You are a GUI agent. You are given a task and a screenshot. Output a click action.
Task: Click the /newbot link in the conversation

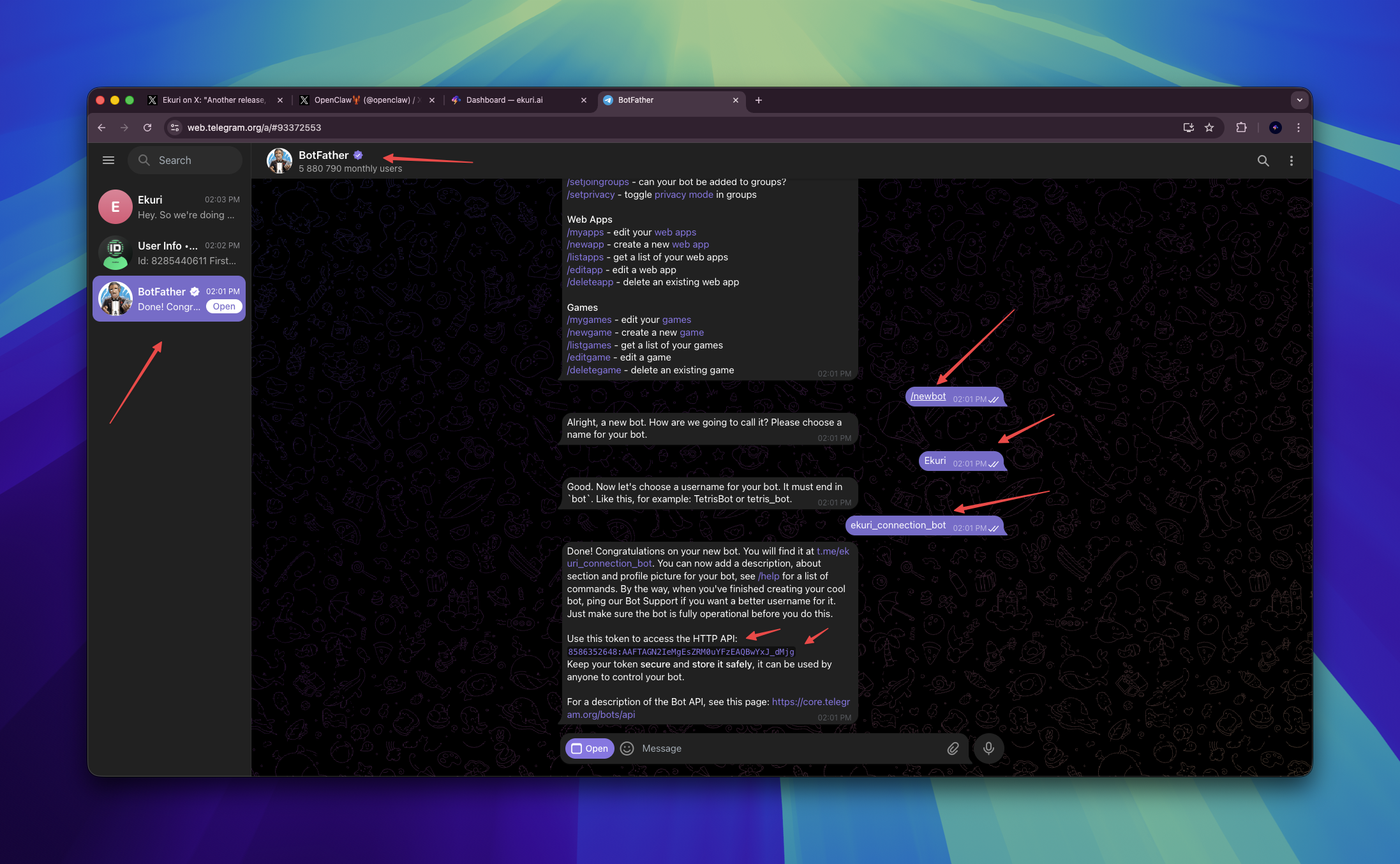pyautogui.click(x=928, y=396)
